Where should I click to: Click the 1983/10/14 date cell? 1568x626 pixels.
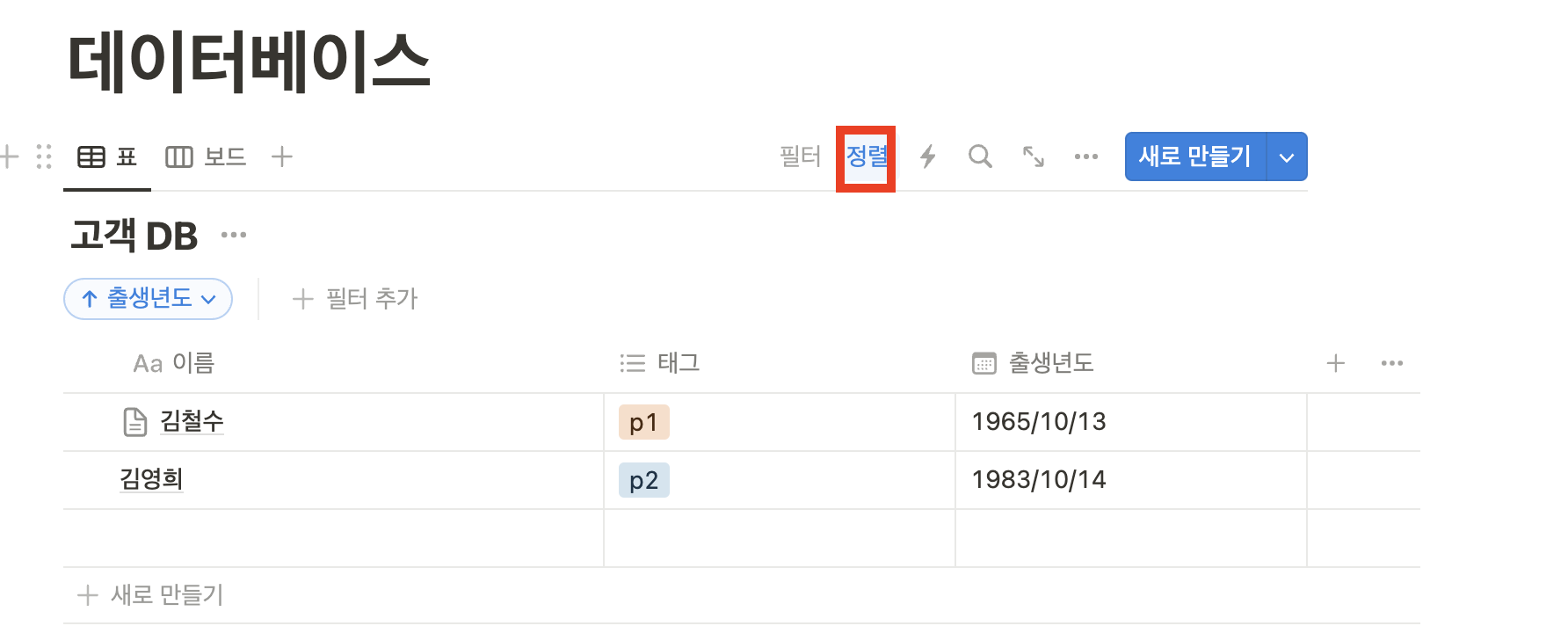point(1130,480)
